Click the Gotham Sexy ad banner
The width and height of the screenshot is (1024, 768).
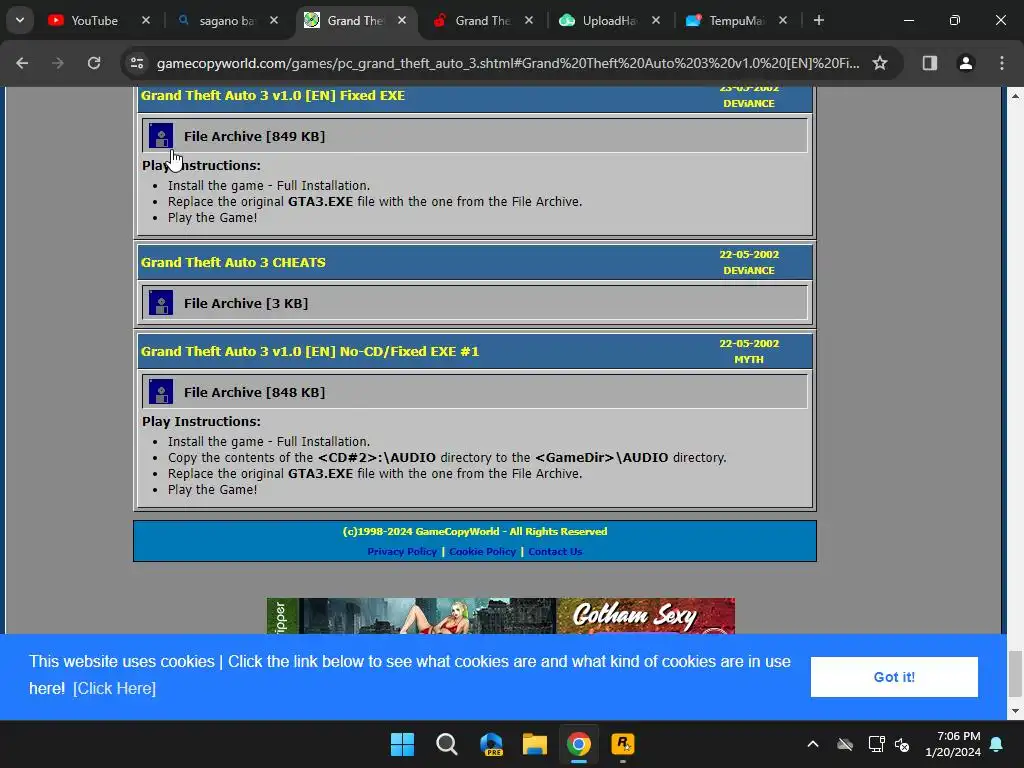tap(500, 615)
